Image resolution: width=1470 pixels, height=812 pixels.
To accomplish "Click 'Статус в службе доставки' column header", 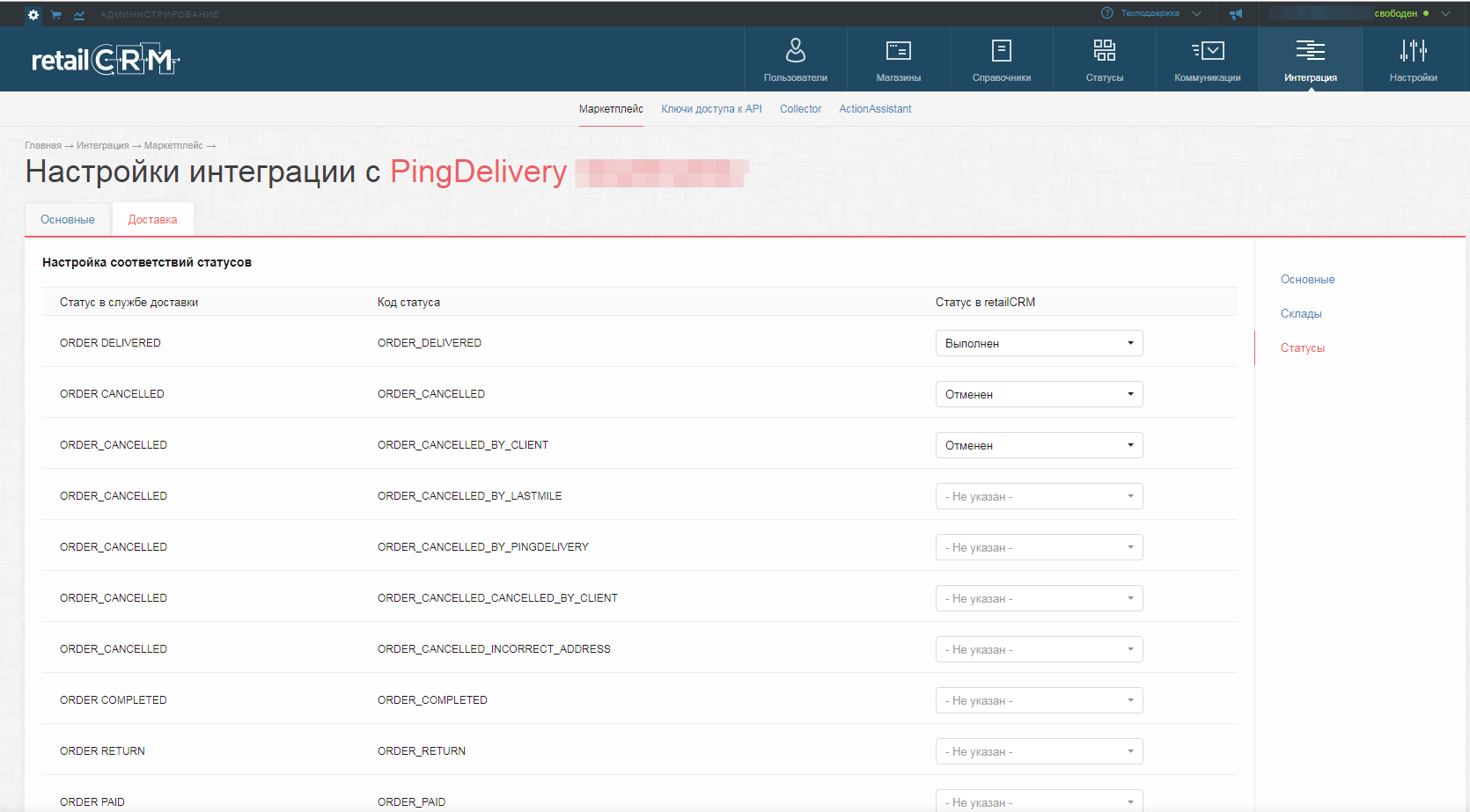I will coord(129,303).
